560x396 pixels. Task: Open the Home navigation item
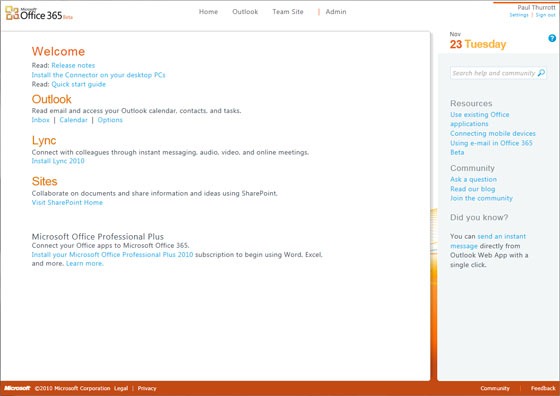(x=208, y=12)
